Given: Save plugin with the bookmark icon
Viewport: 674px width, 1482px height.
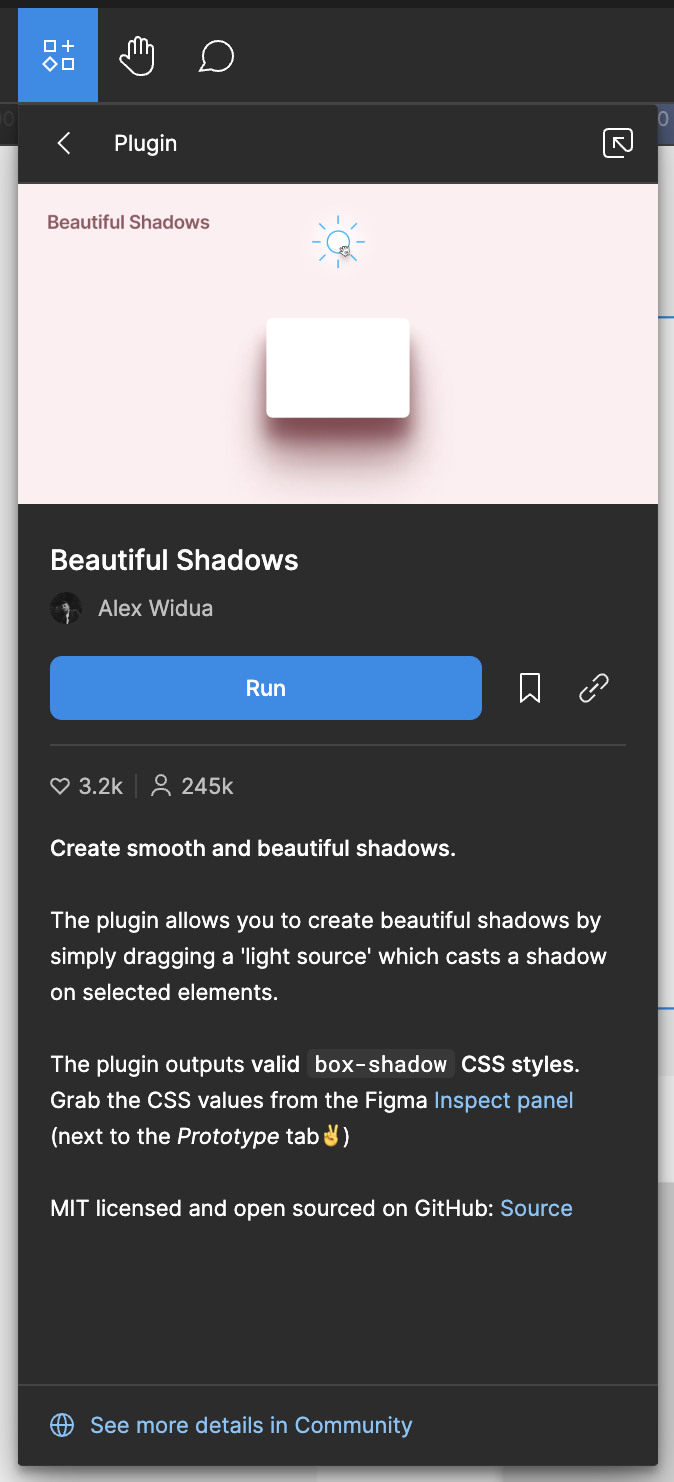Looking at the screenshot, I should point(530,688).
